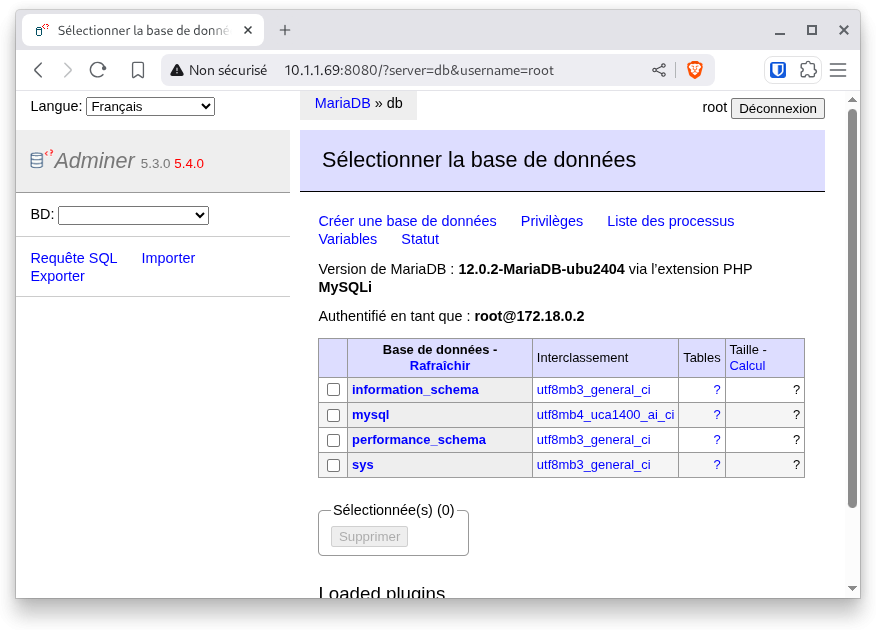
Task: Open the share icon in address bar
Action: pyautogui.click(x=659, y=70)
